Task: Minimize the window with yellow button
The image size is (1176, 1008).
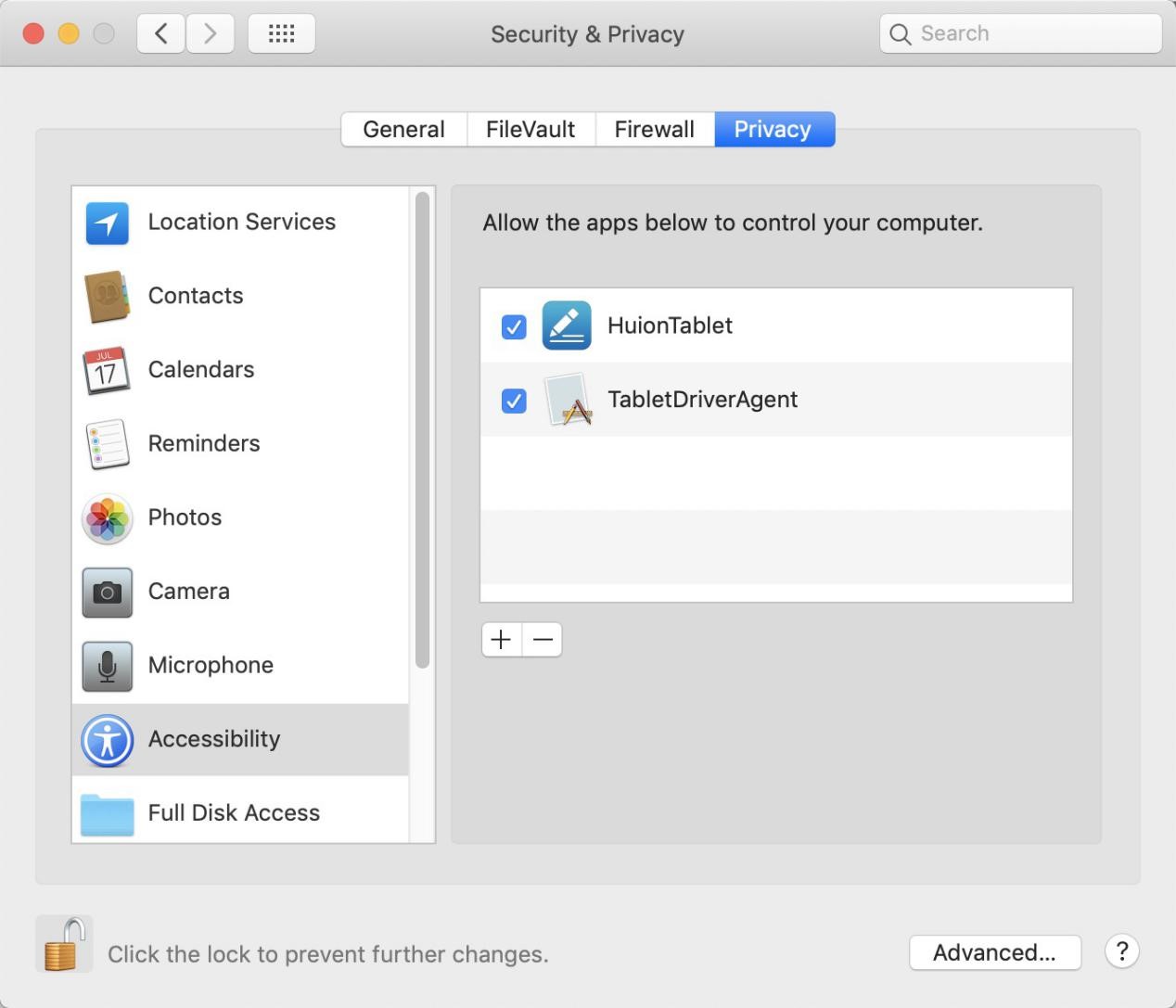Action: coord(69,34)
